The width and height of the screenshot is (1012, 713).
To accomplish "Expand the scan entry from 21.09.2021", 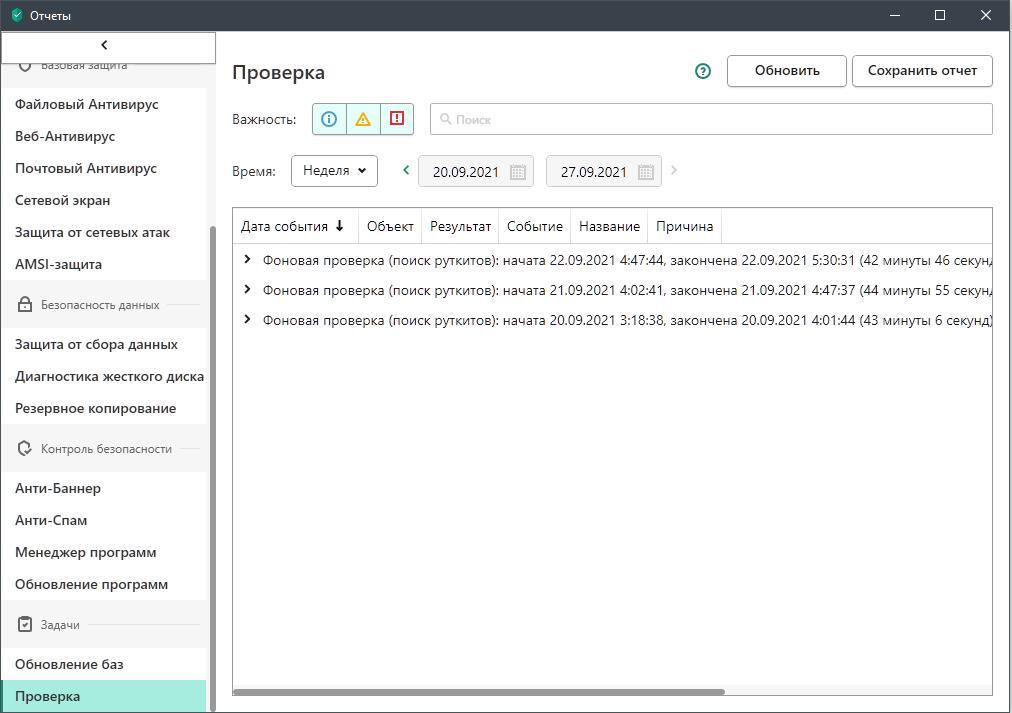I will click(248, 290).
